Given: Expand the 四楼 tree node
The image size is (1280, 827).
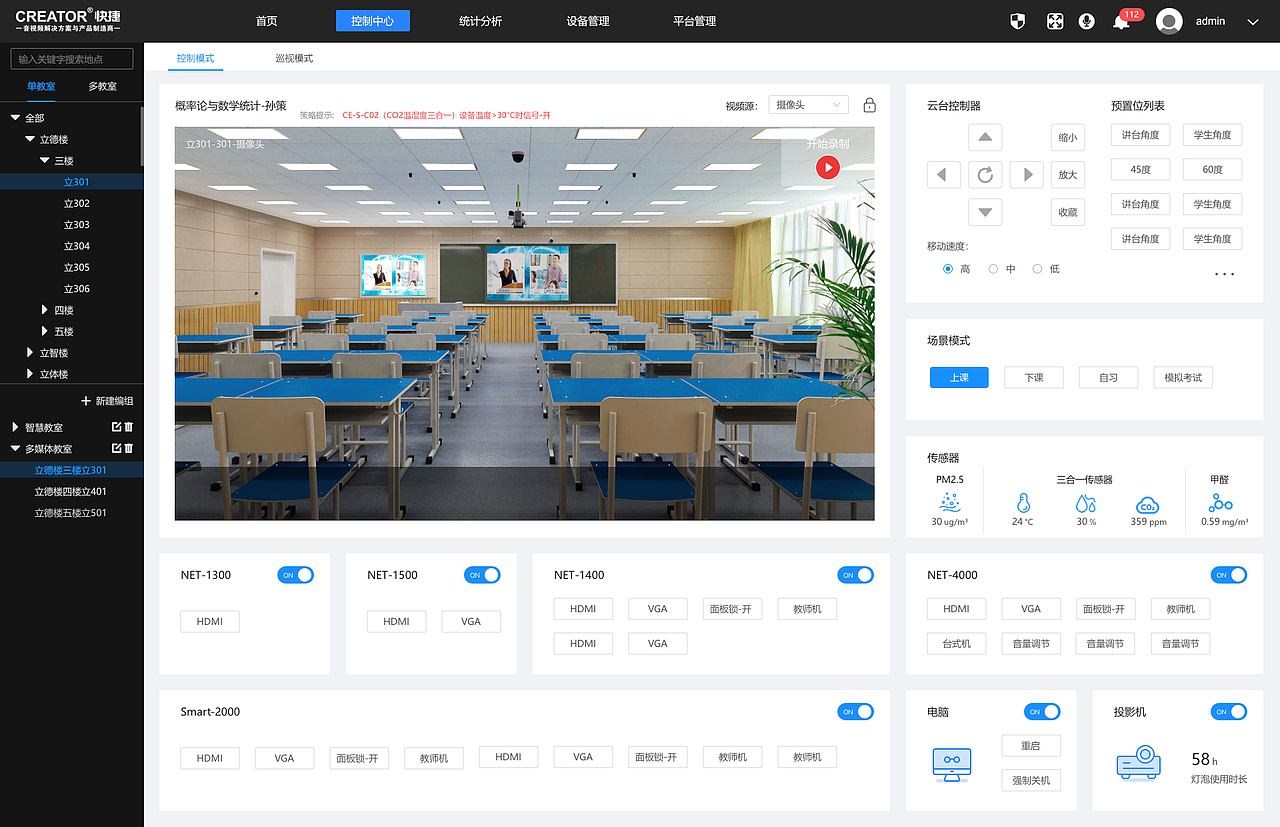Looking at the screenshot, I should point(45,310).
